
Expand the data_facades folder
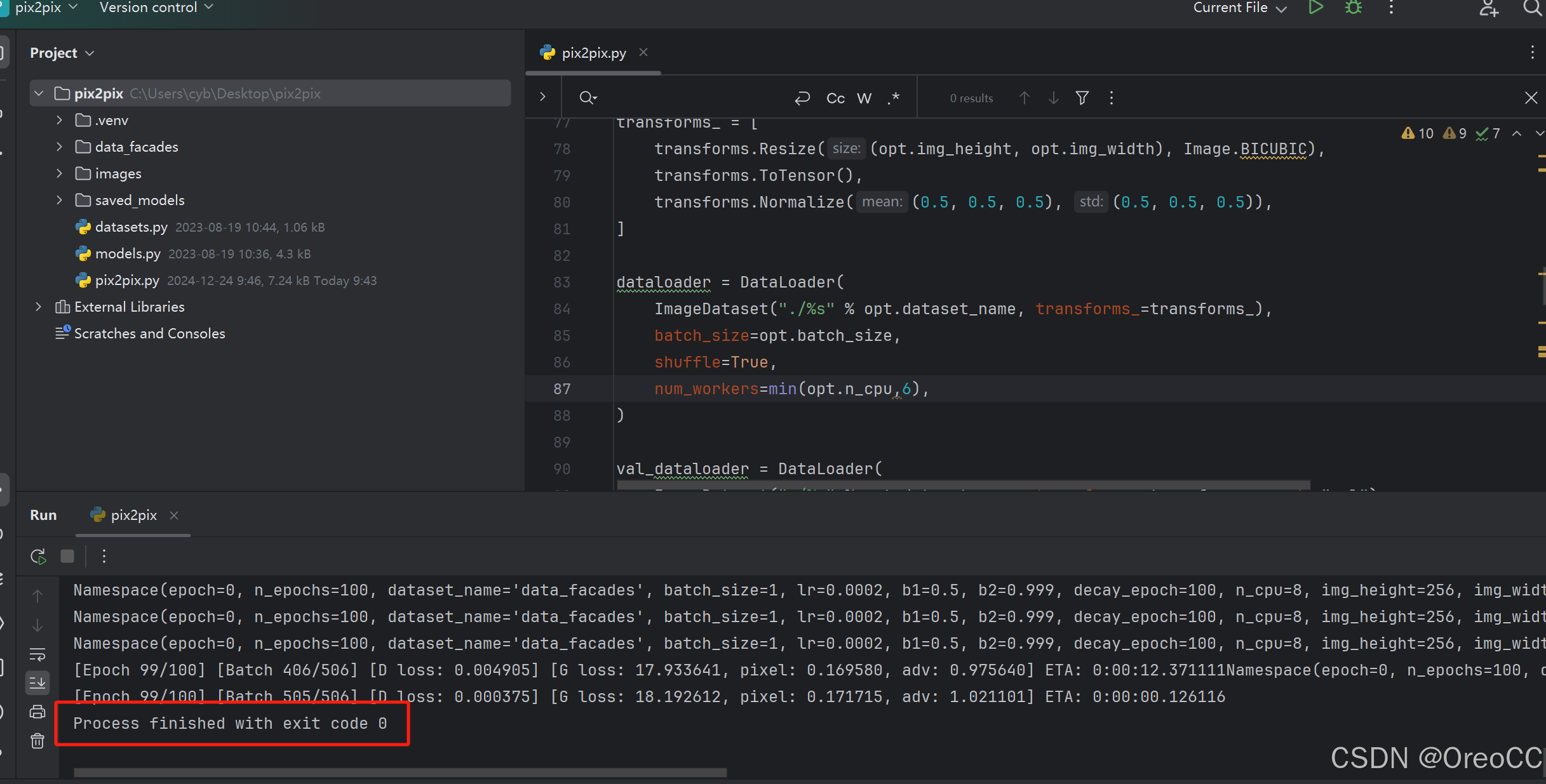pos(59,147)
